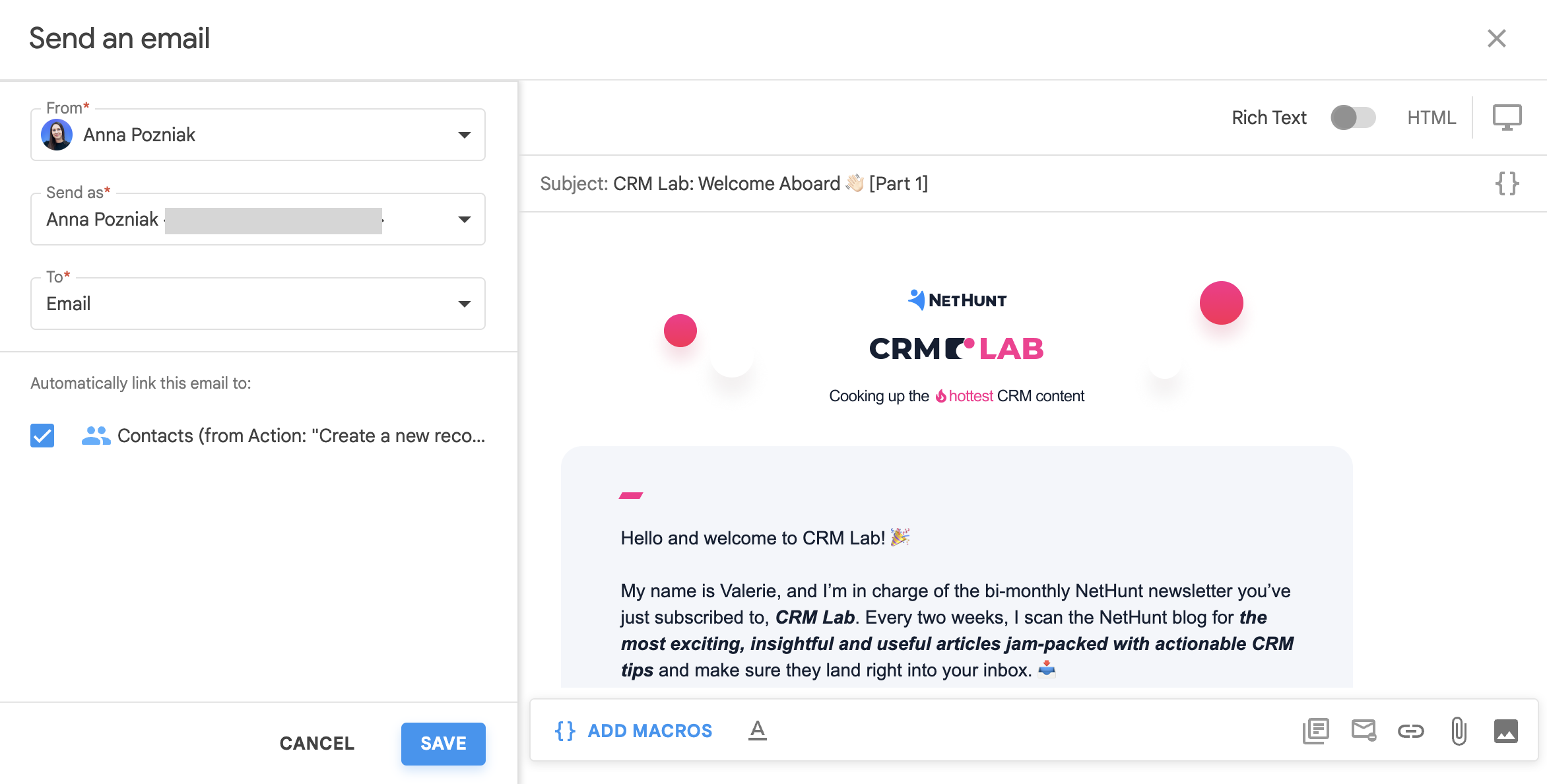Screen dimensions: 1547x784
Task: Insert an image using picture icon
Action: point(1506,731)
